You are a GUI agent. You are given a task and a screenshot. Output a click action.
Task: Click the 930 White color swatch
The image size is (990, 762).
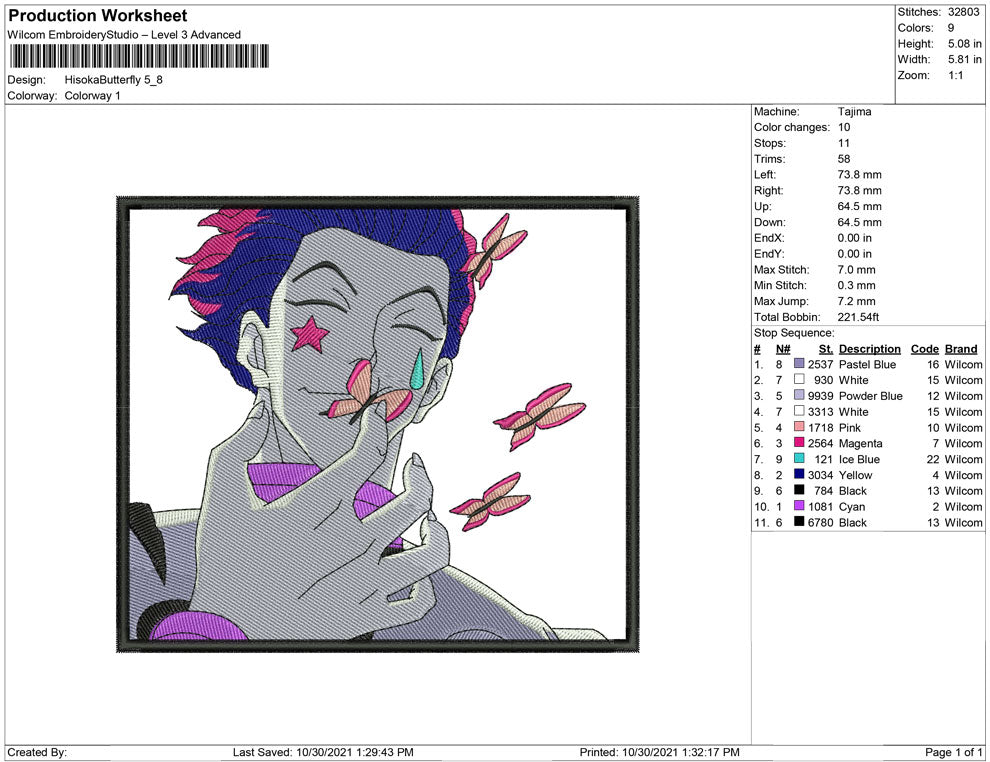pos(799,379)
